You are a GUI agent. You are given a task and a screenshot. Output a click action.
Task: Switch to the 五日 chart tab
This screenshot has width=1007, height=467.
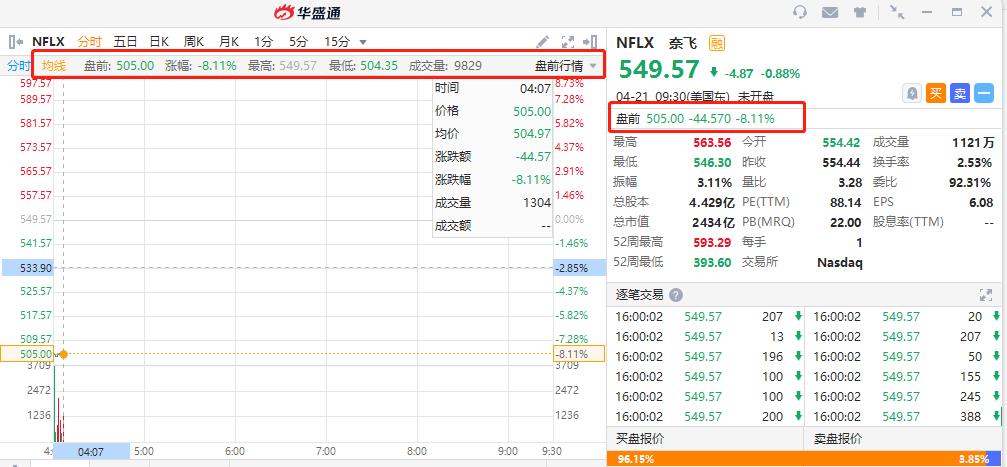(125, 42)
